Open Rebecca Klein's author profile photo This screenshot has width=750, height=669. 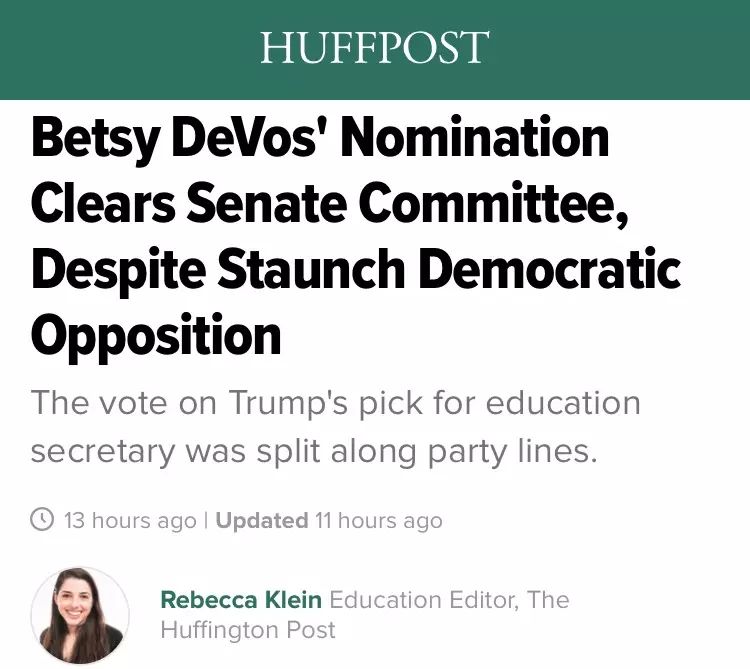coord(80,615)
